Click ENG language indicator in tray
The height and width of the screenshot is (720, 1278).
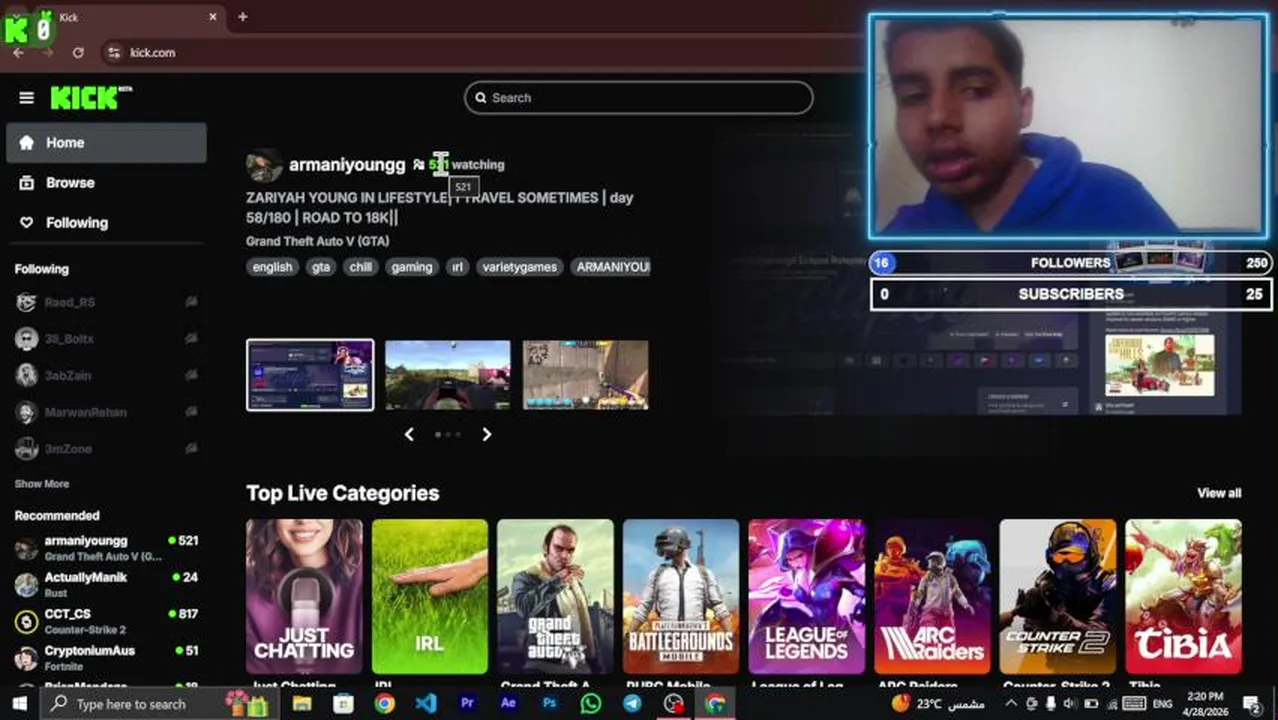[x=1163, y=704]
